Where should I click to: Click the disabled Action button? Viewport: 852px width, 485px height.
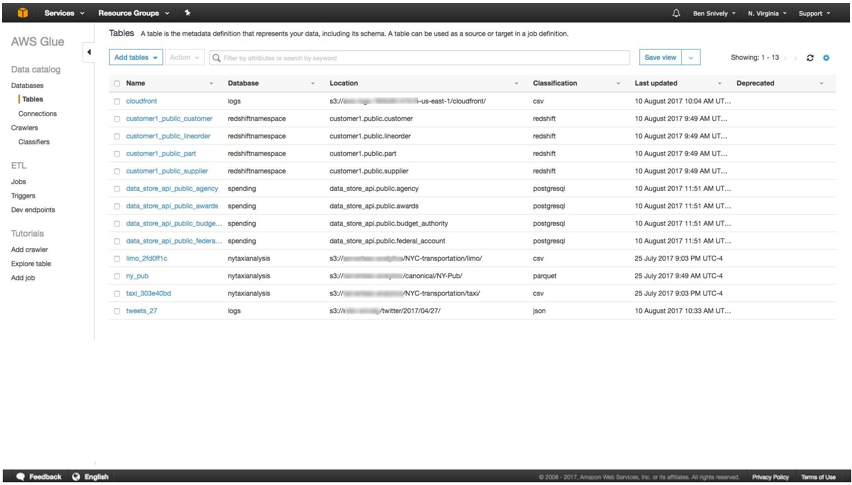pos(184,58)
